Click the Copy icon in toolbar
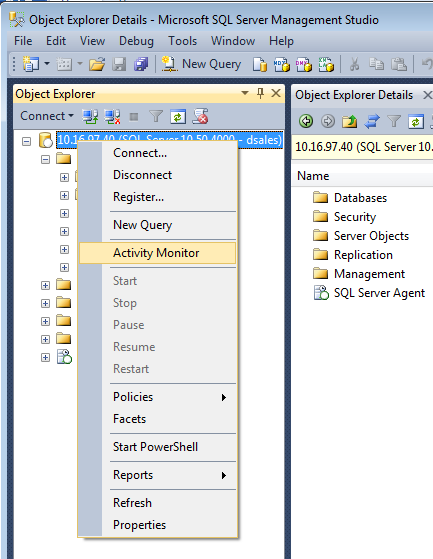The width and height of the screenshot is (433, 559). (376, 64)
